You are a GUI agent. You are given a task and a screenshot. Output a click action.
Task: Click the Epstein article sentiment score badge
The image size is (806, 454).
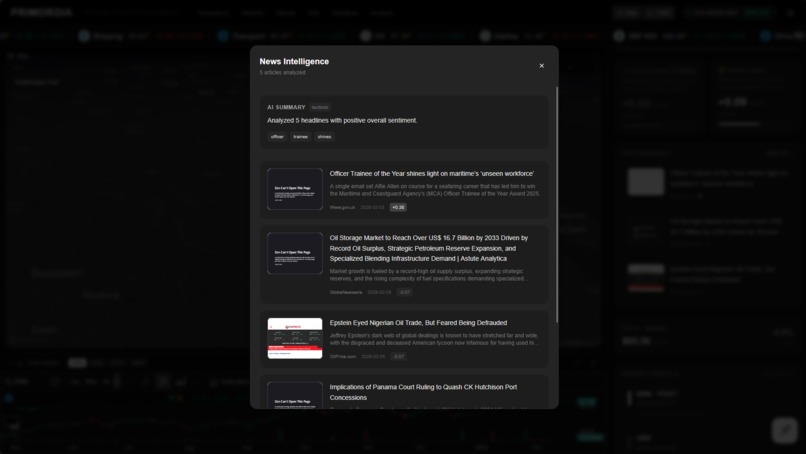398,356
